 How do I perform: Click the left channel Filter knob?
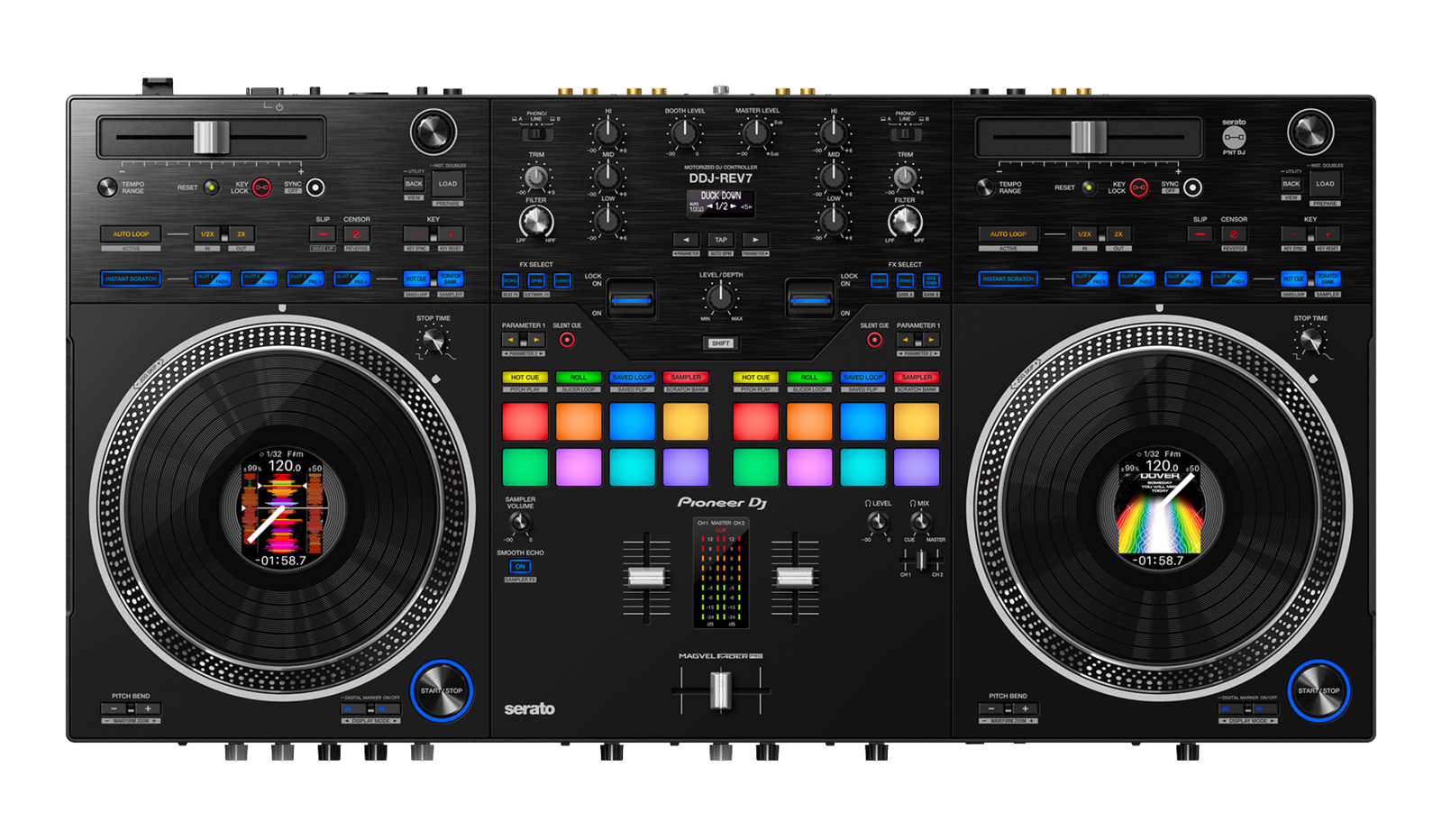[x=536, y=221]
